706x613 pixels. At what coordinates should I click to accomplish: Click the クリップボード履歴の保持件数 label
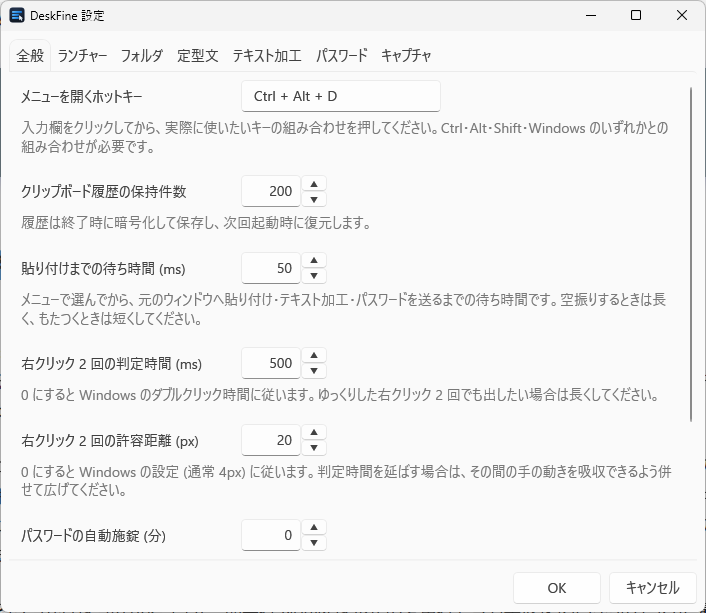point(104,191)
